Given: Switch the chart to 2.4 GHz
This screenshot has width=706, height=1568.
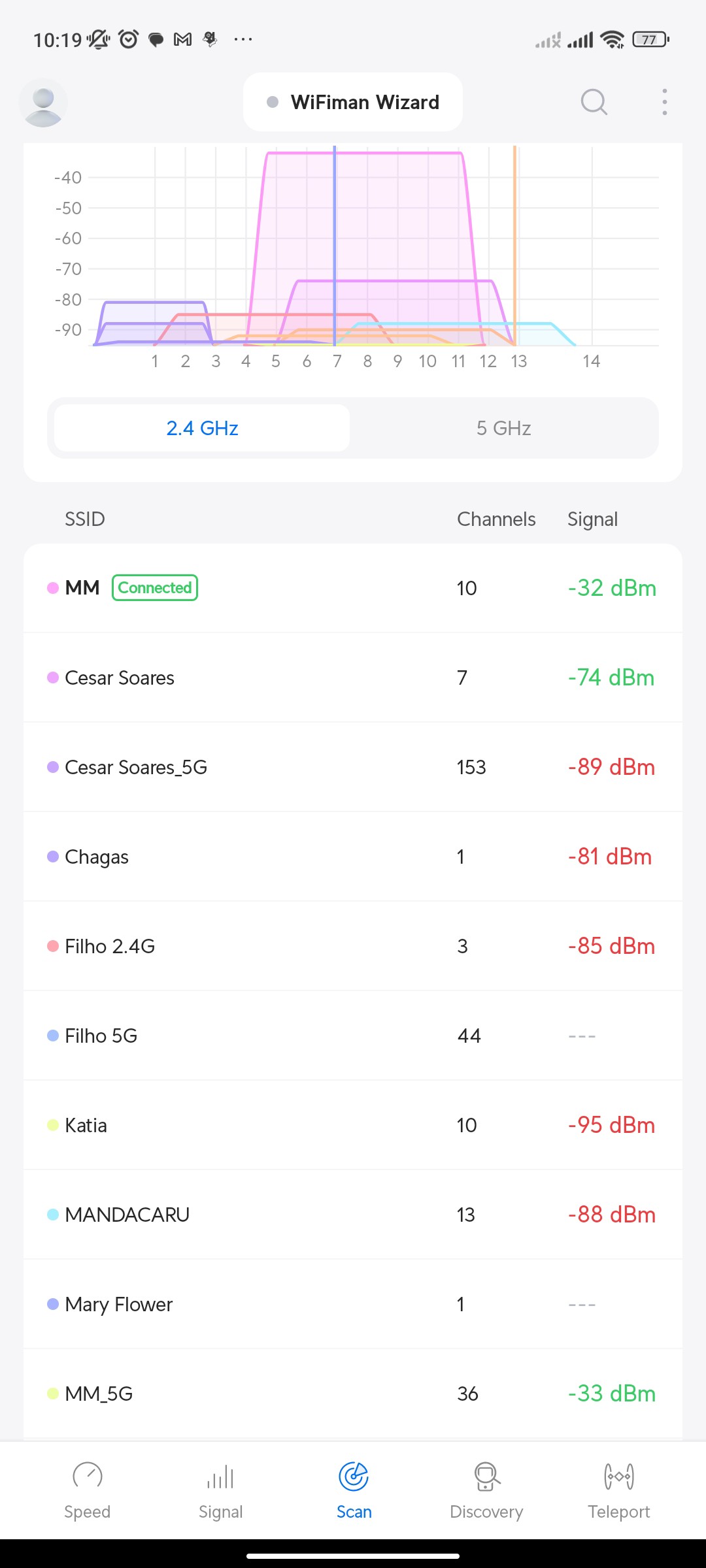Looking at the screenshot, I should point(202,428).
